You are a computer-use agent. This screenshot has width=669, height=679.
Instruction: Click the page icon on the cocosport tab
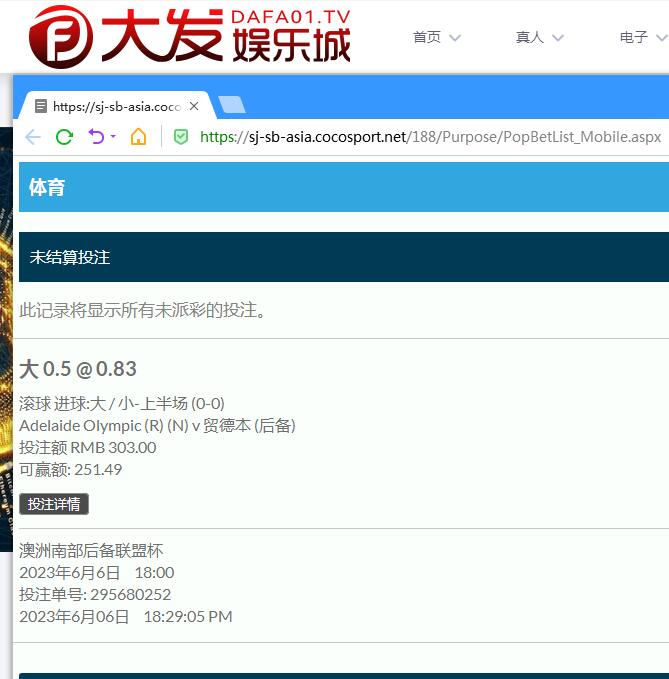40,106
